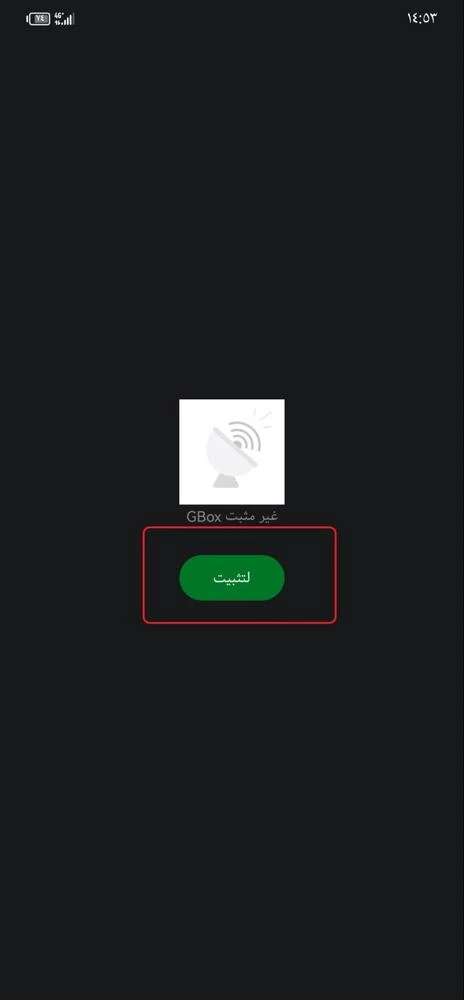Tap the signal strength bars icon
The image size is (464, 1000).
tap(68, 19)
